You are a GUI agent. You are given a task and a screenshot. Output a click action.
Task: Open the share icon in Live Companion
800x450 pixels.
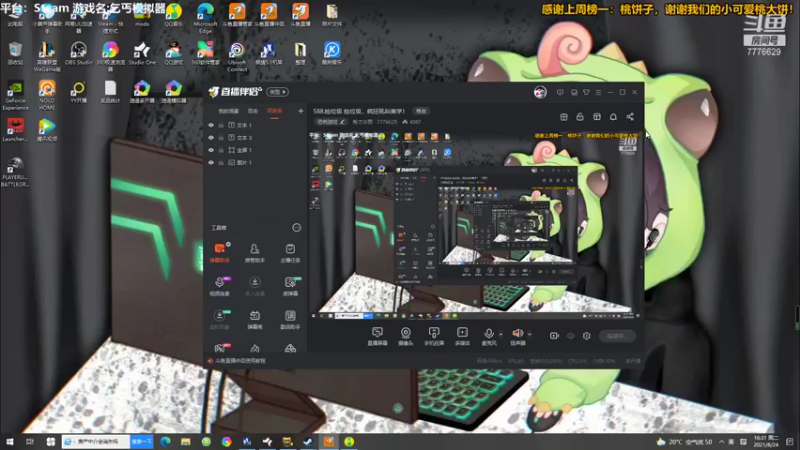click(x=630, y=117)
